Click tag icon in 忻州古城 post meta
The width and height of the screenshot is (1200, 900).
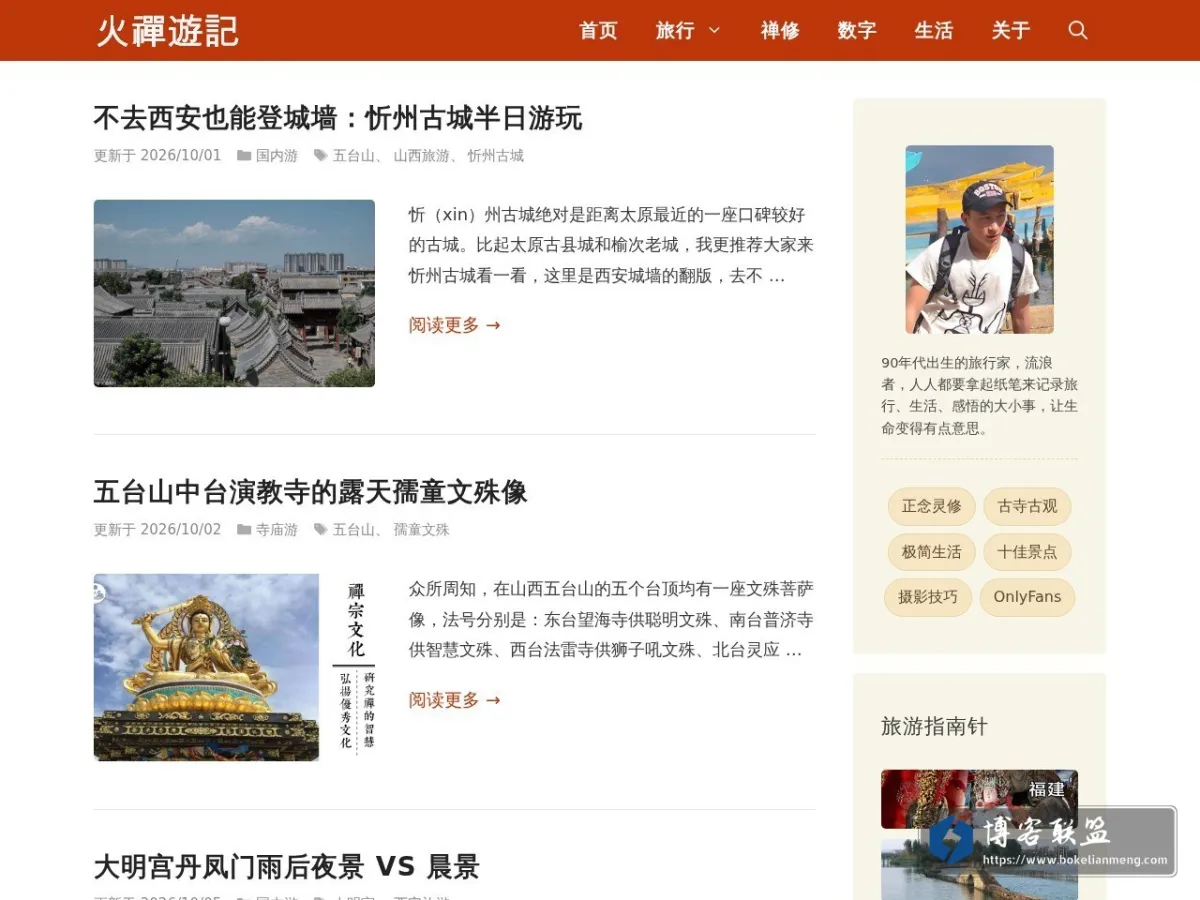320,156
